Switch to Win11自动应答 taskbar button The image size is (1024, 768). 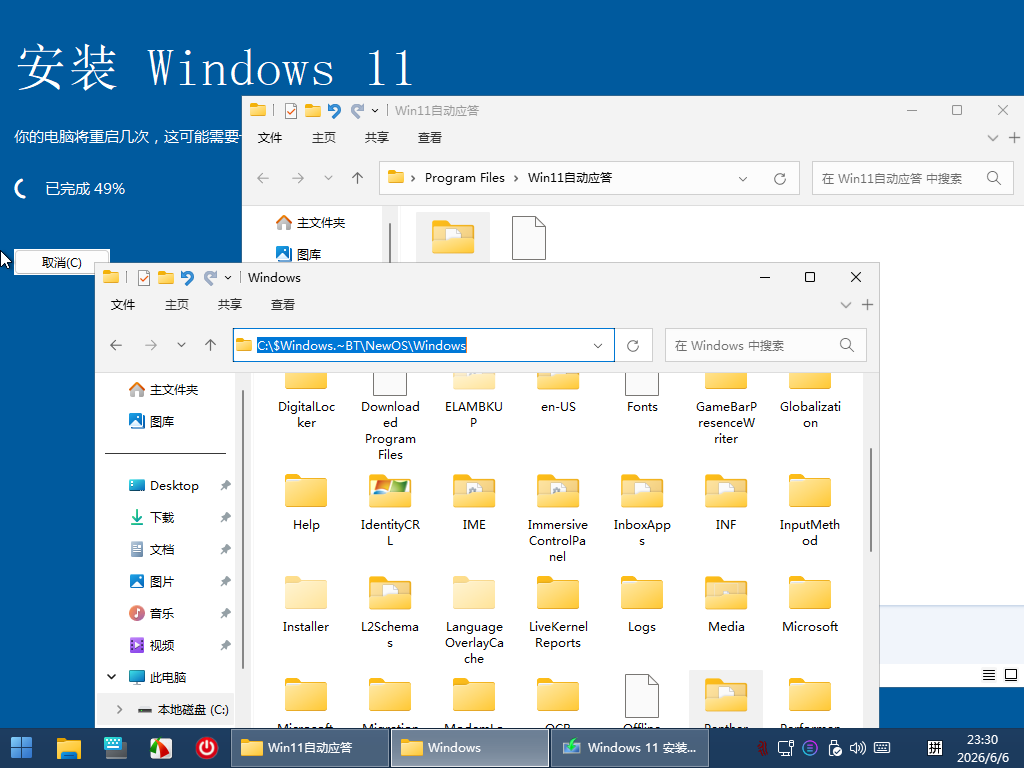click(310, 748)
